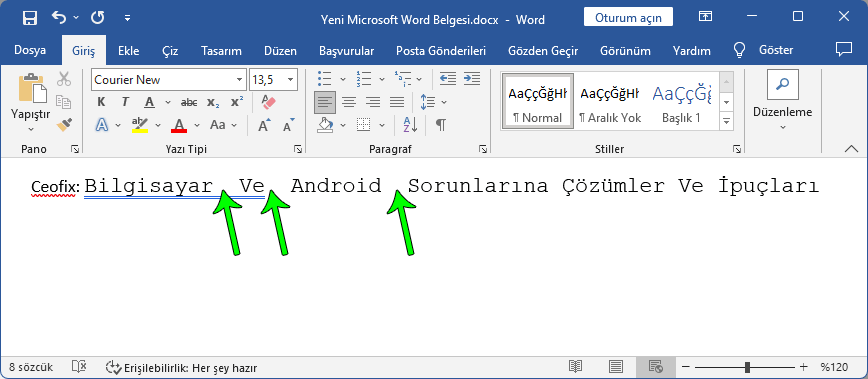Increase font size with A up icon
Screen dimensions: 868x379
tap(265, 125)
